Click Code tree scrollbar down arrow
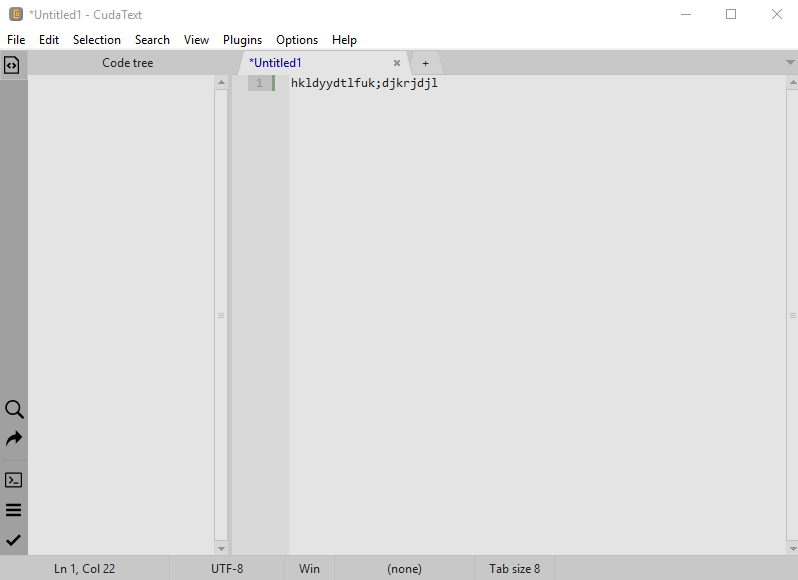 pos(221,548)
